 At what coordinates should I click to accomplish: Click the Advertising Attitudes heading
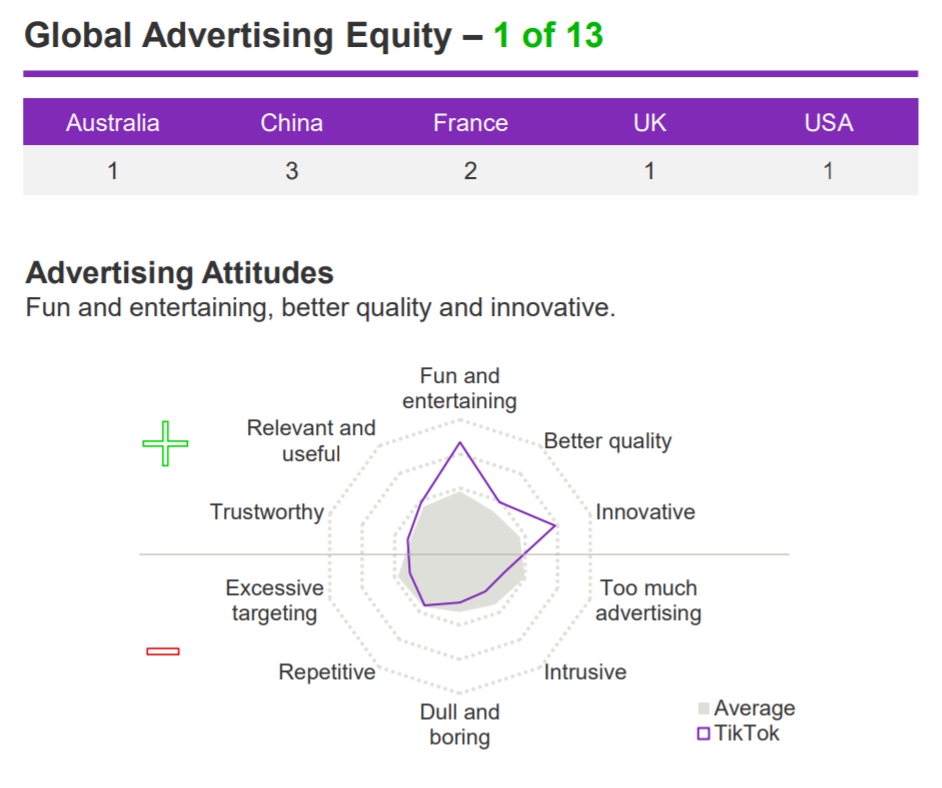coord(180,273)
